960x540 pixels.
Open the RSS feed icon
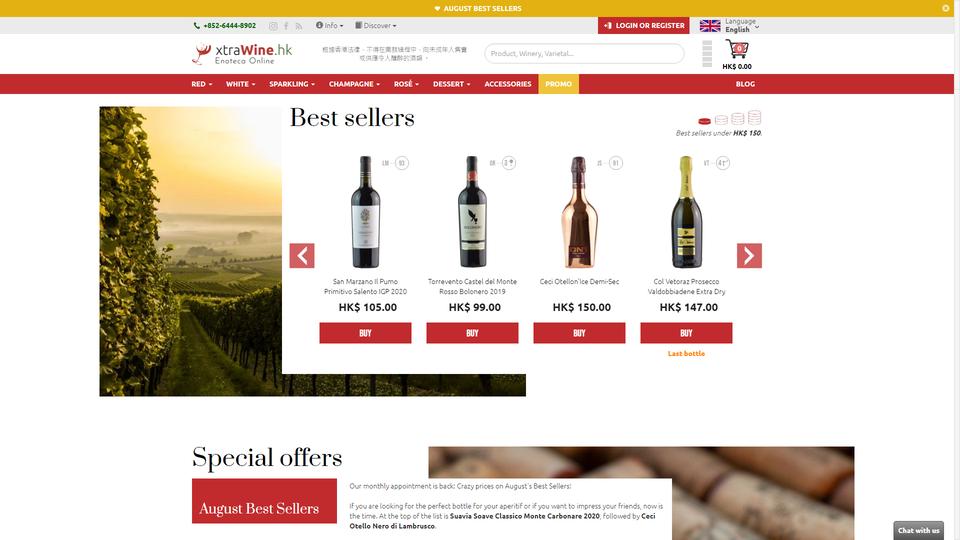coord(299,26)
